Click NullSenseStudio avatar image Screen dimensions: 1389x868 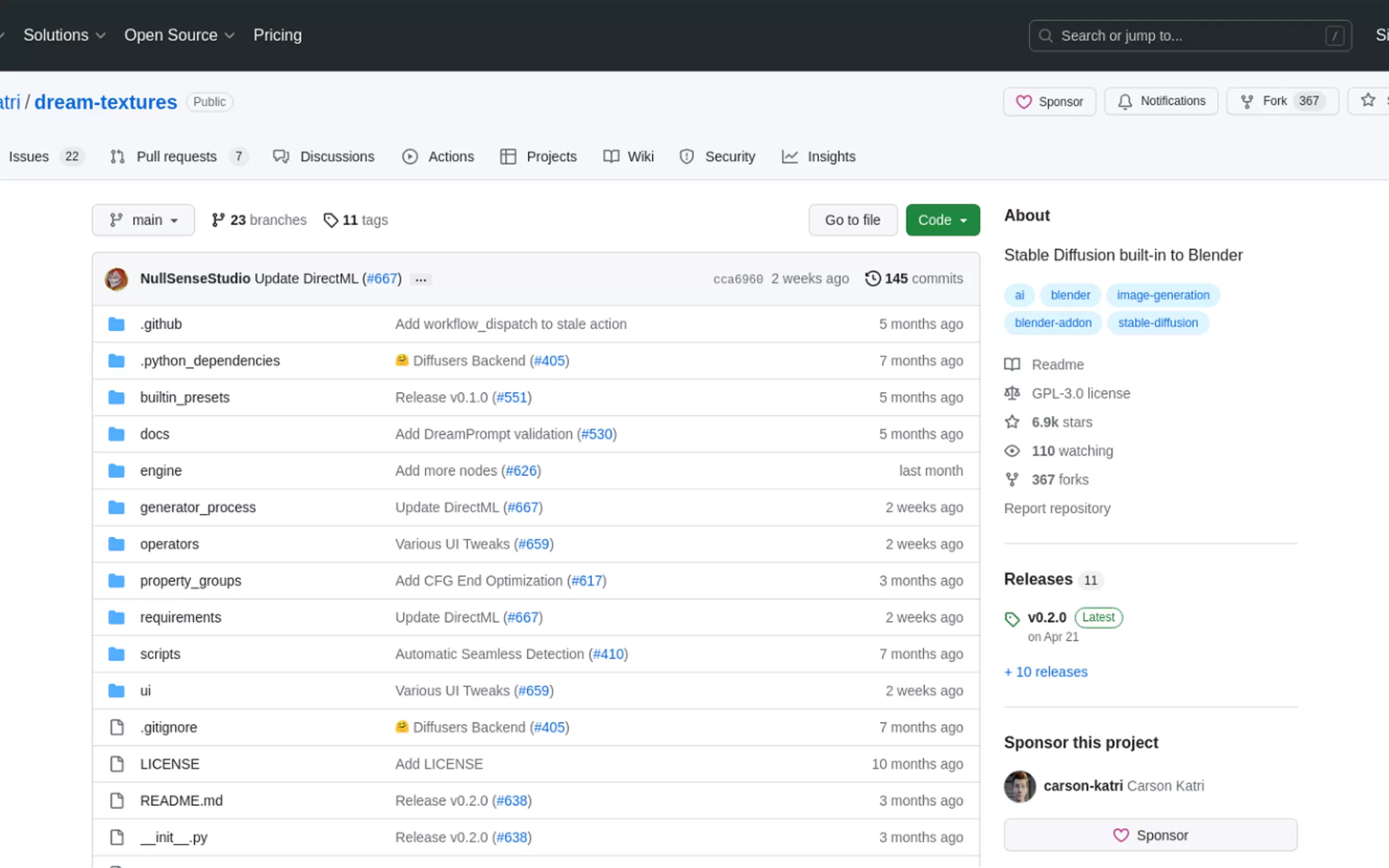pyautogui.click(x=116, y=279)
